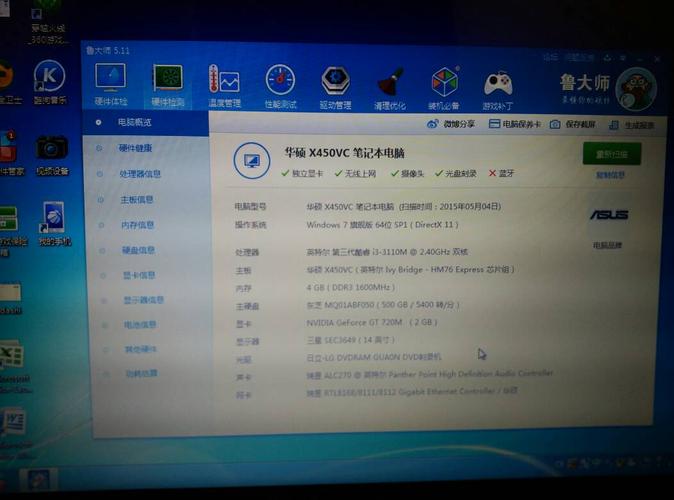Click the DVDRAM optical drive value
The width and height of the screenshot is (674, 500).
(374, 357)
